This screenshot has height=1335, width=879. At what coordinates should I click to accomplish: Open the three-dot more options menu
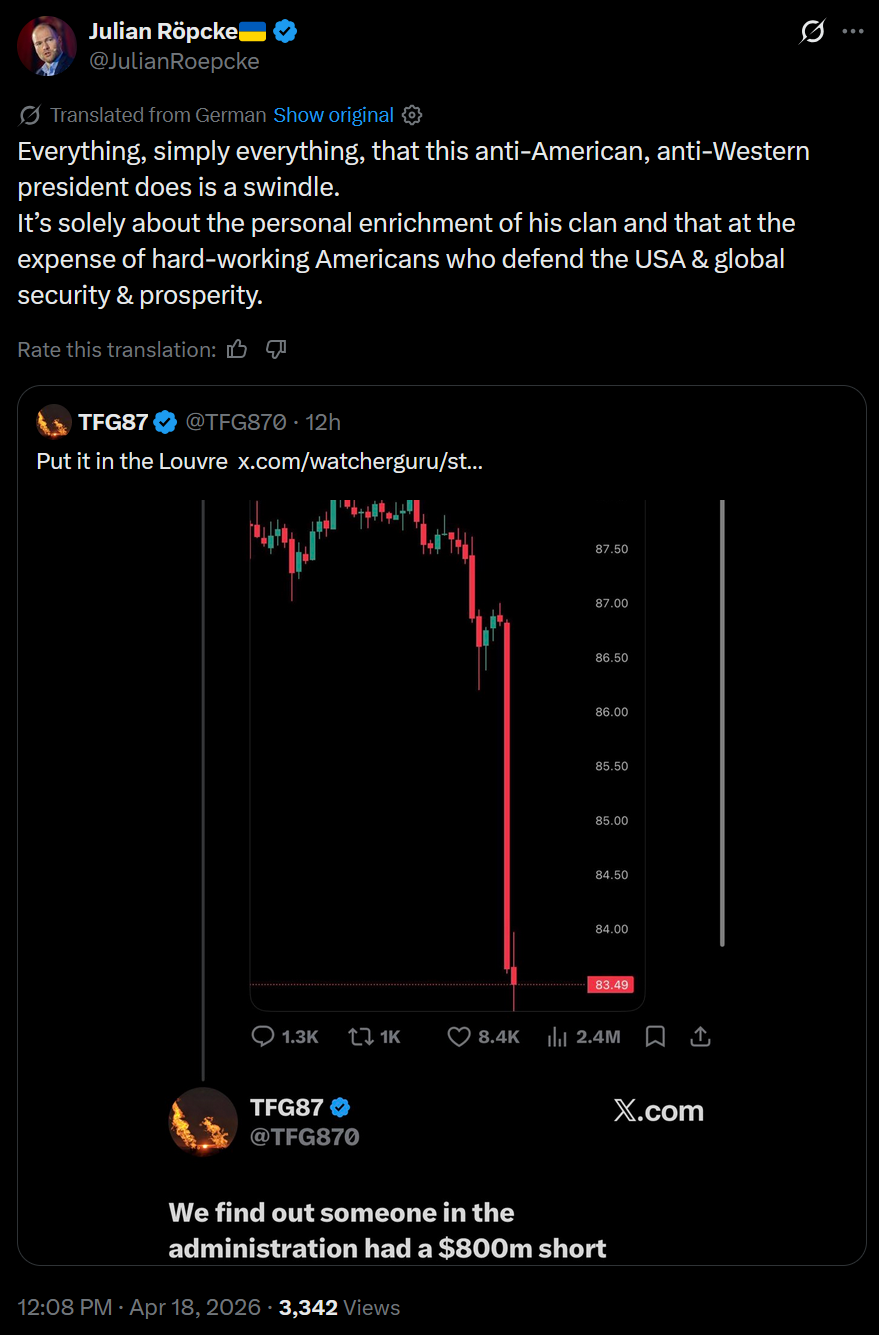coord(852,31)
